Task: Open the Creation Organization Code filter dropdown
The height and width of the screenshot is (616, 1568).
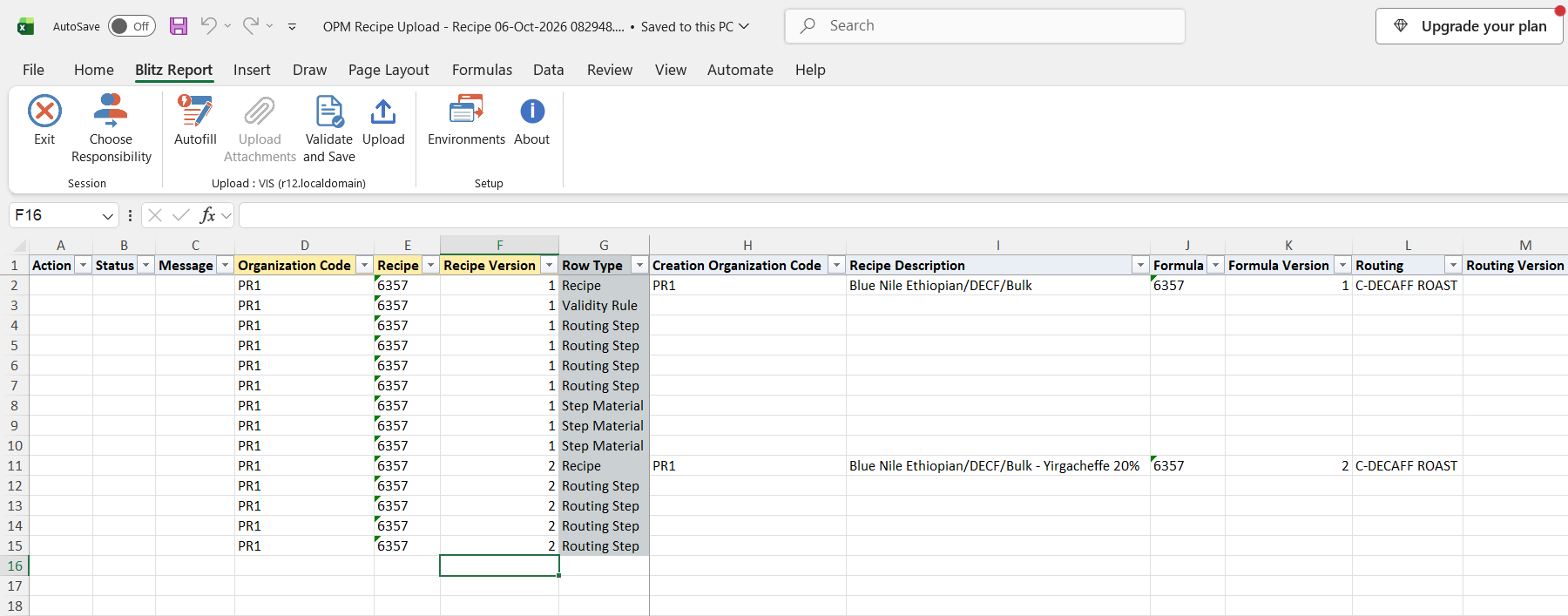Action: click(x=836, y=265)
